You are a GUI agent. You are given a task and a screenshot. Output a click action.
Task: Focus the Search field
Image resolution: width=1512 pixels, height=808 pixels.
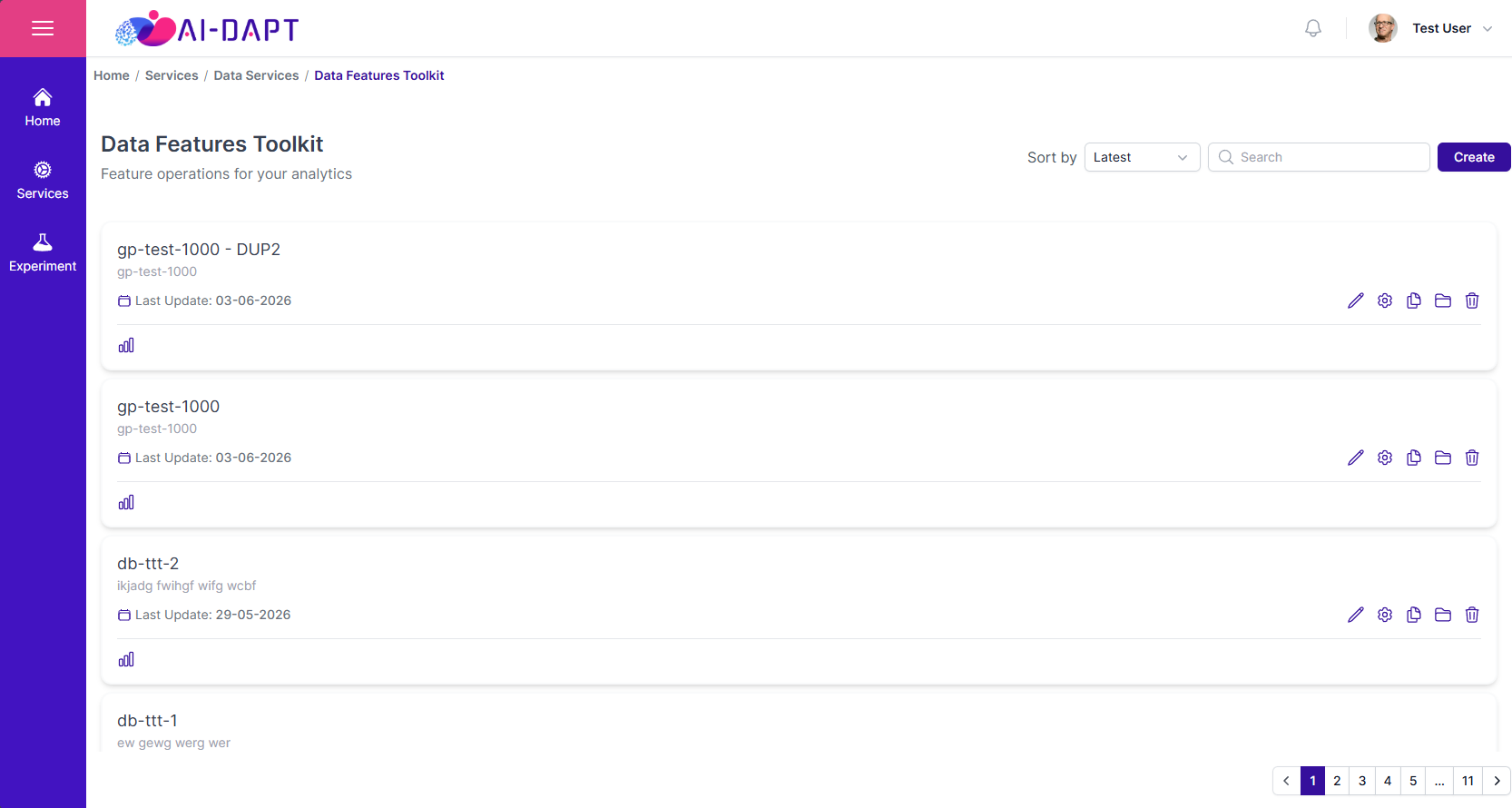(x=1319, y=157)
